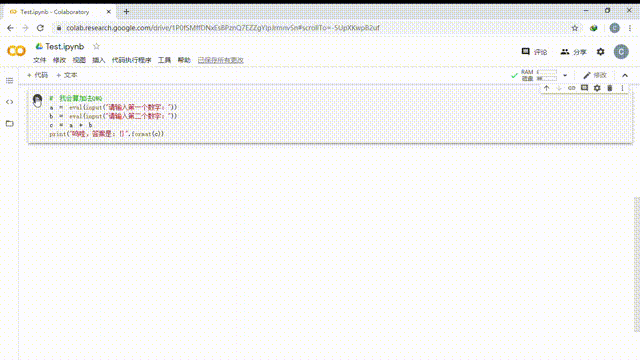Open the 评论 comments button
This screenshot has width=640, height=360.
point(534,52)
